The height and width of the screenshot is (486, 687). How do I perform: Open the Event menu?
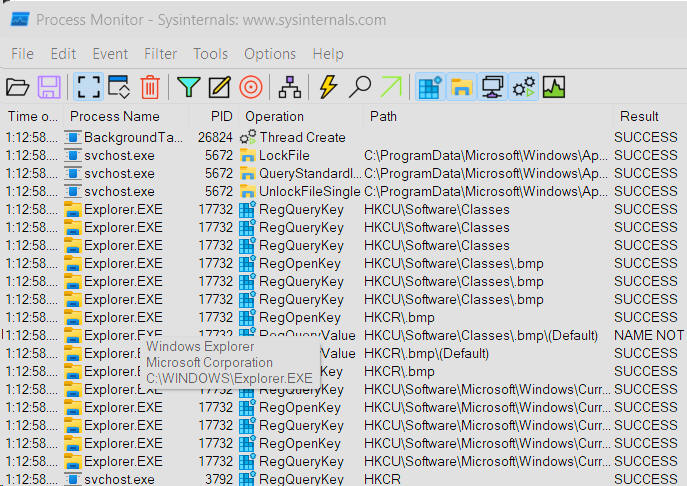click(x=110, y=54)
